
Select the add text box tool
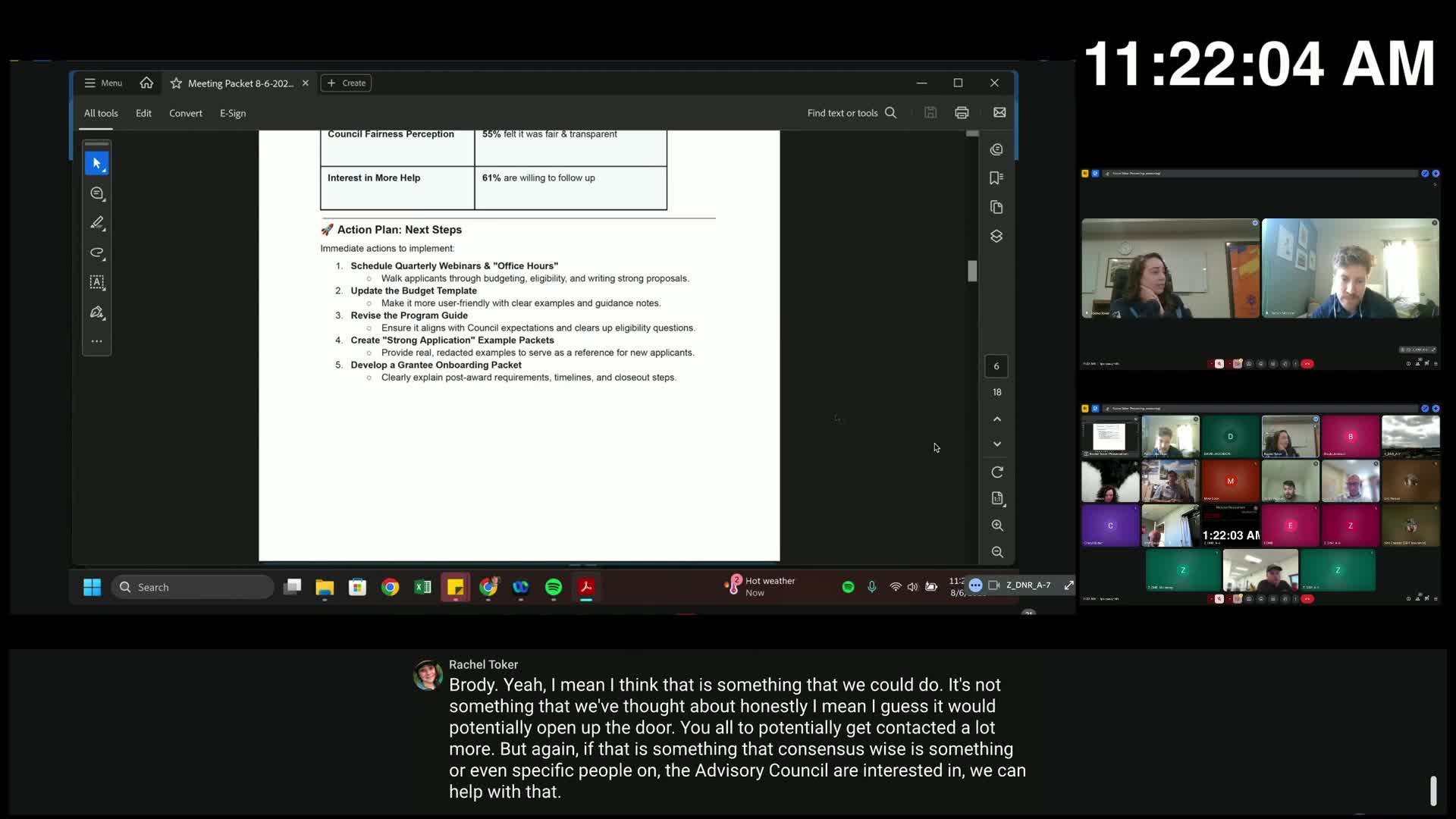pos(96,282)
